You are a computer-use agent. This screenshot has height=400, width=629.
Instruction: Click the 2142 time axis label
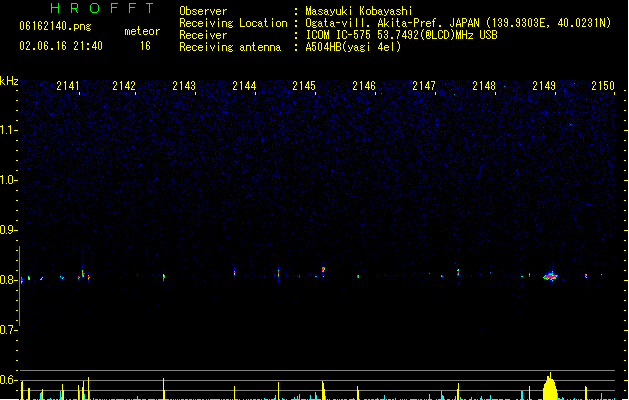(x=124, y=86)
